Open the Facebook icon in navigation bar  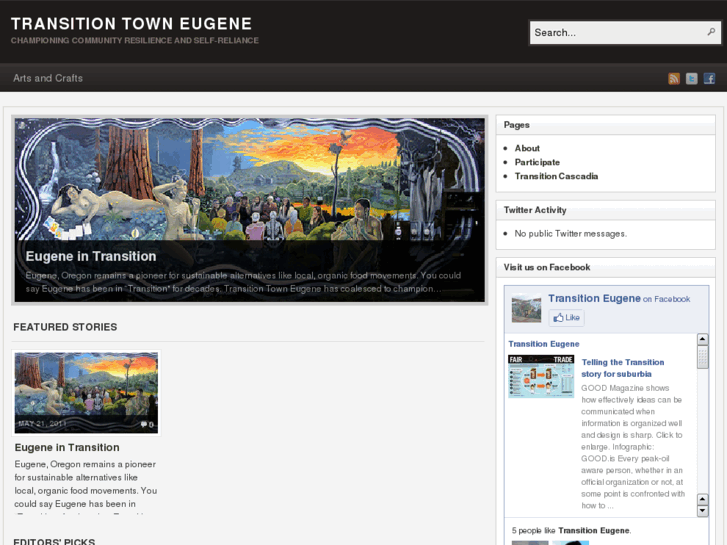[709, 78]
